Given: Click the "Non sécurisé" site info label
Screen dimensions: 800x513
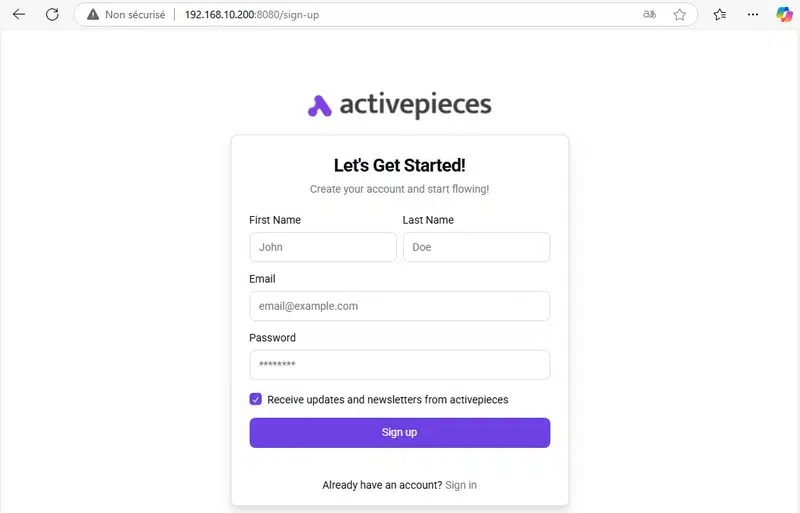Looking at the screenshot, I should coord(135,15).
